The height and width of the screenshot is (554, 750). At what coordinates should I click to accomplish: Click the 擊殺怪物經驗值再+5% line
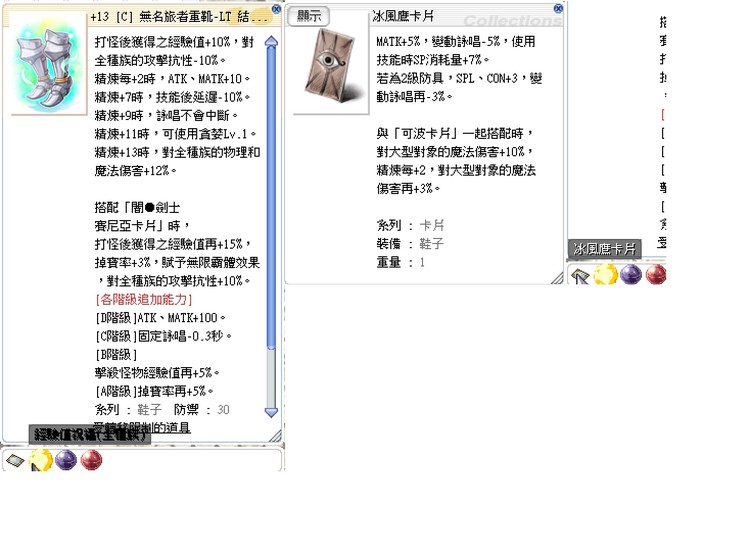coord(157,373)
